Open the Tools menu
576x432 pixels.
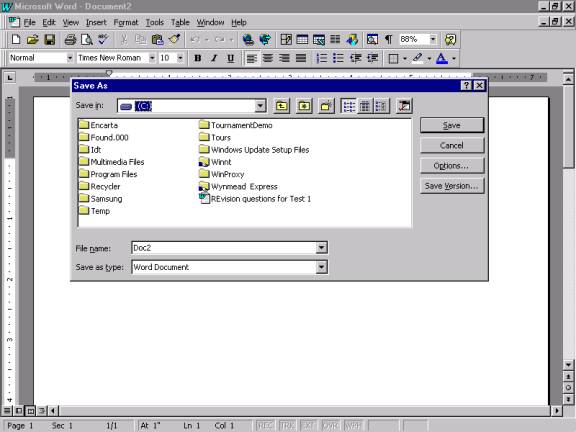154,23
